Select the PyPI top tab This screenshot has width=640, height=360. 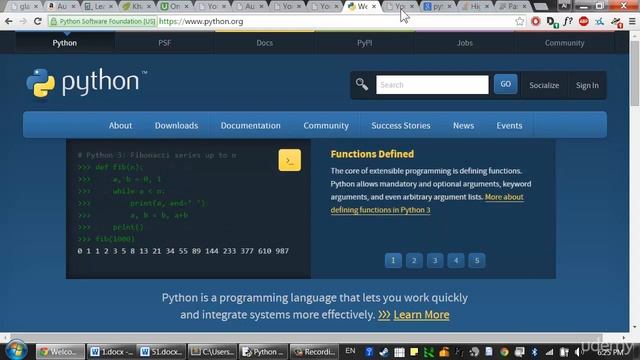tap(364, 43)
